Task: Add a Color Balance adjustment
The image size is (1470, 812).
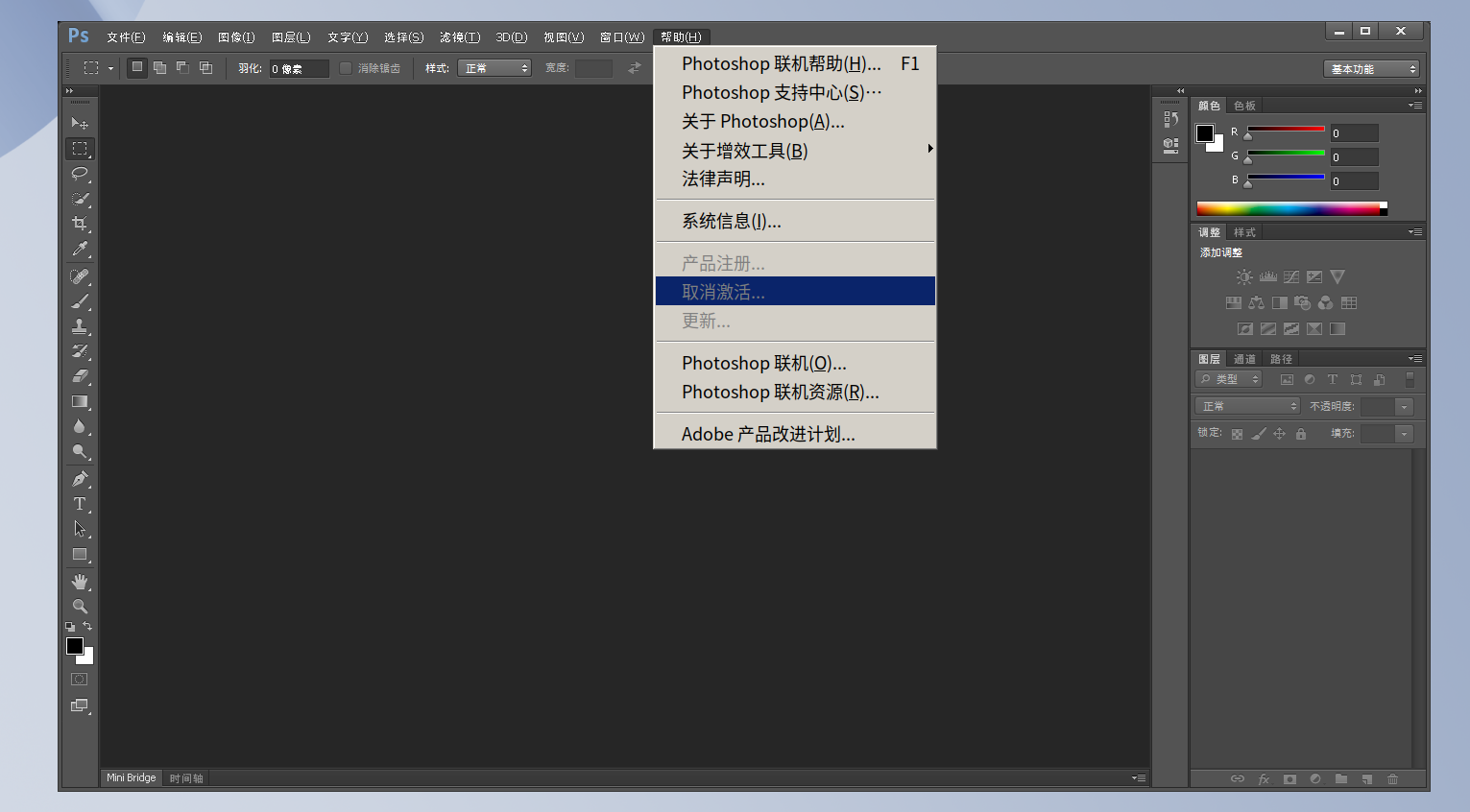Action: (1256, 302)
